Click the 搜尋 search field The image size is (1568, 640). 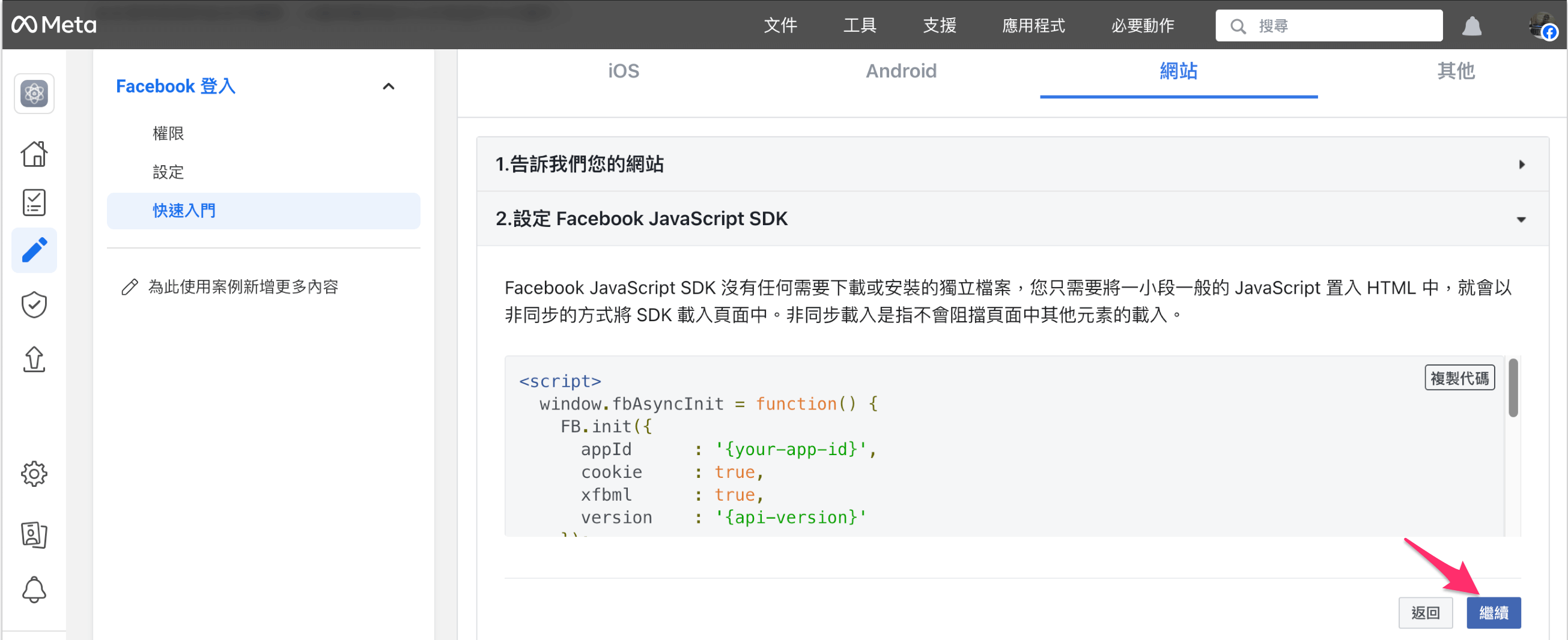pyautogui.click(x=1339, y=26)
